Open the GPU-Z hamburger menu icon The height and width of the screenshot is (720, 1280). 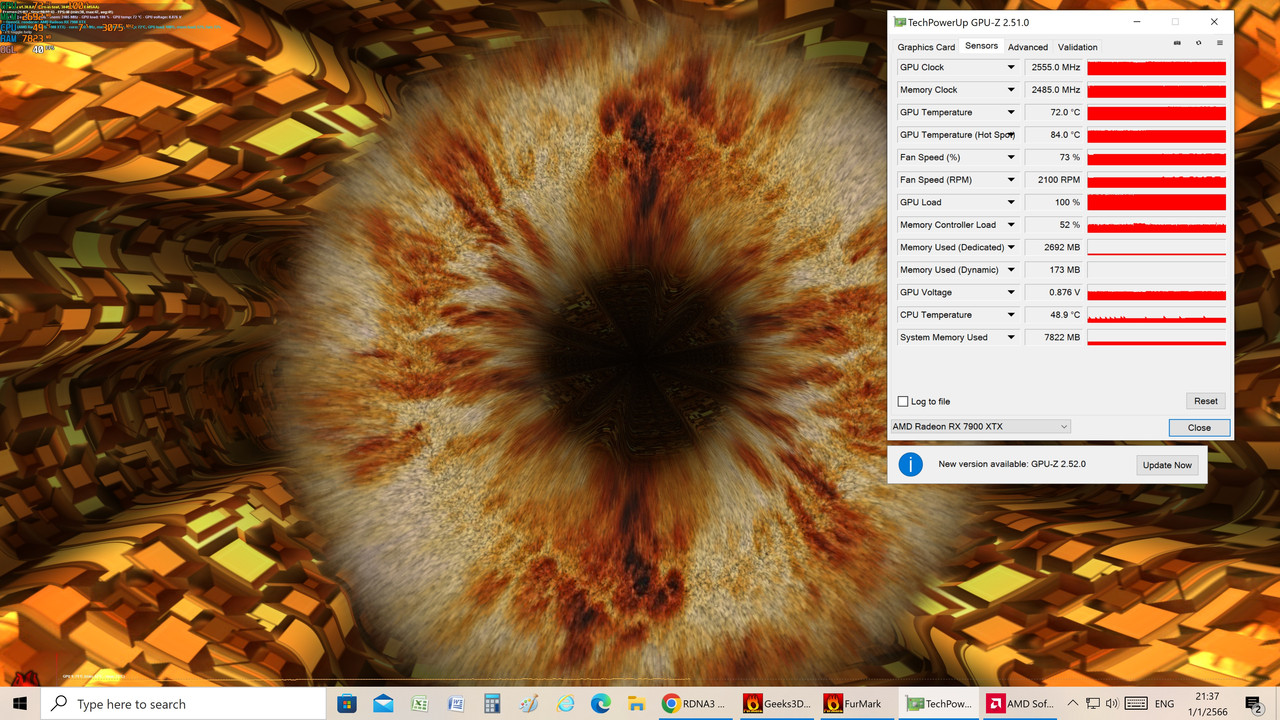click(1220, 43)
